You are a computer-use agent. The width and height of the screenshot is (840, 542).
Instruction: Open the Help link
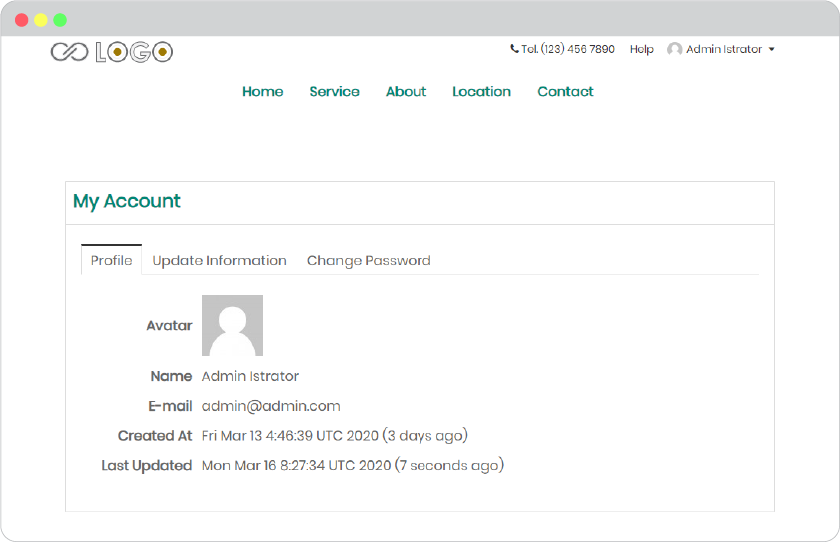coord(641,49)
